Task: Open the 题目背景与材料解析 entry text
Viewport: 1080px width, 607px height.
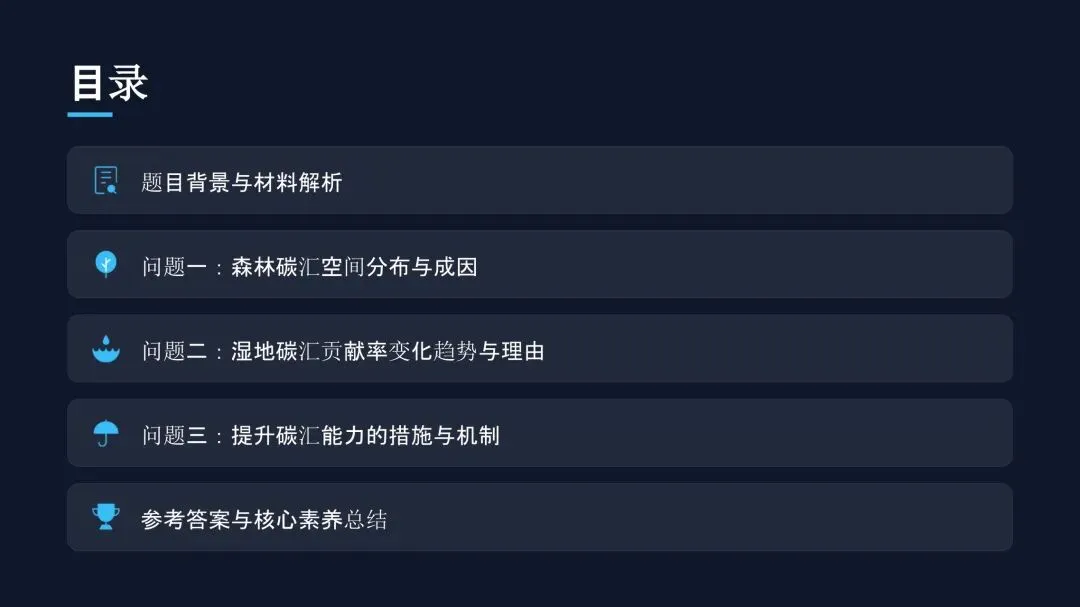Action: pos(242,183)
